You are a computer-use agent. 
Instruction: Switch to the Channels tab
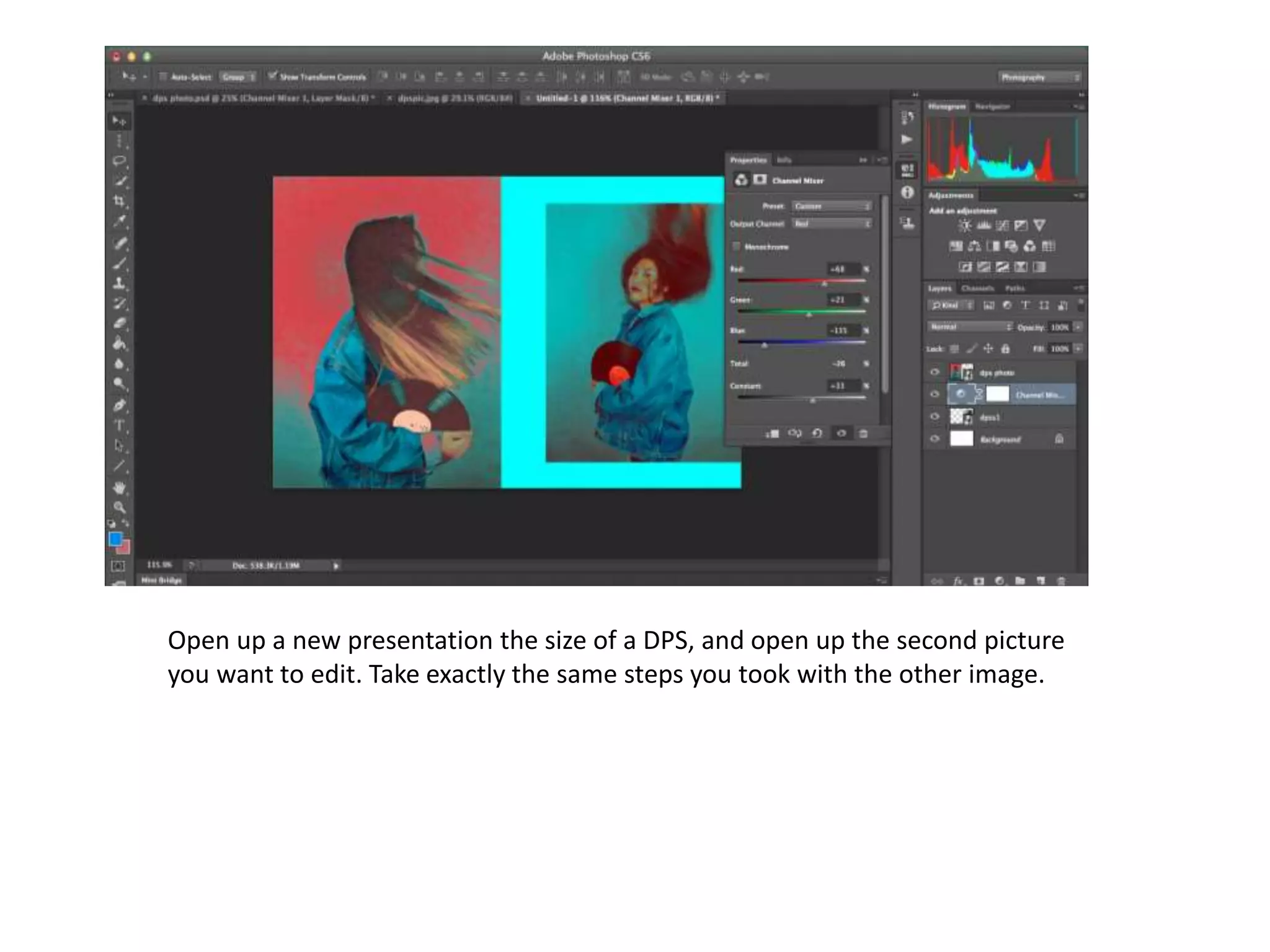[977, 288]
